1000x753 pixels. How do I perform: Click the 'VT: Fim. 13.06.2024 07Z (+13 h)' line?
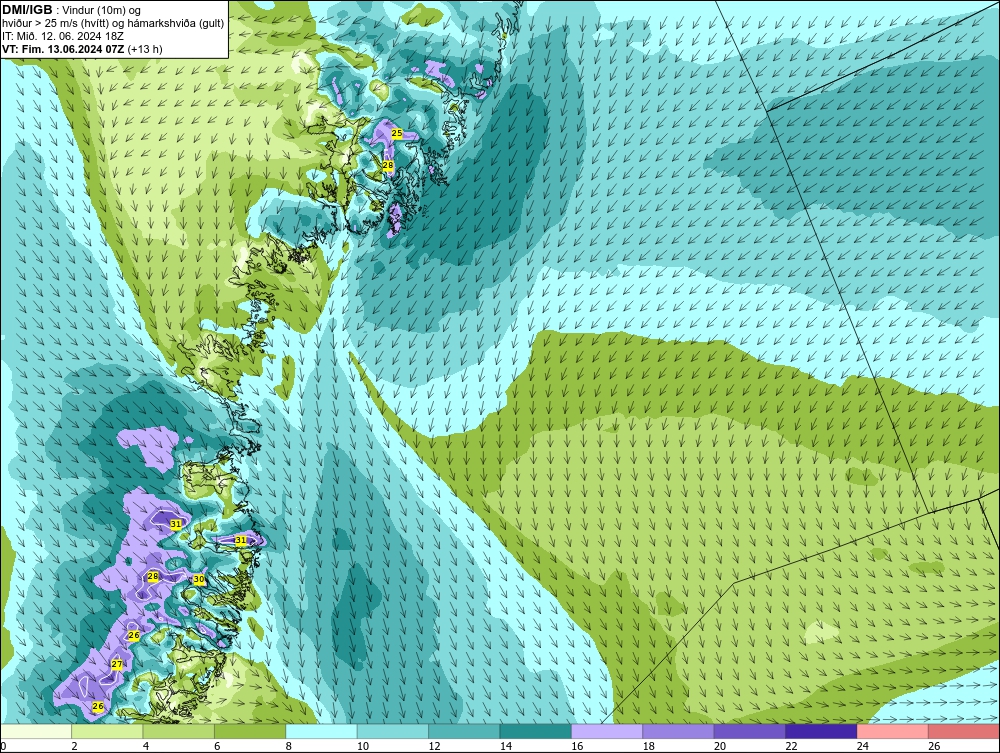[82, 49]
